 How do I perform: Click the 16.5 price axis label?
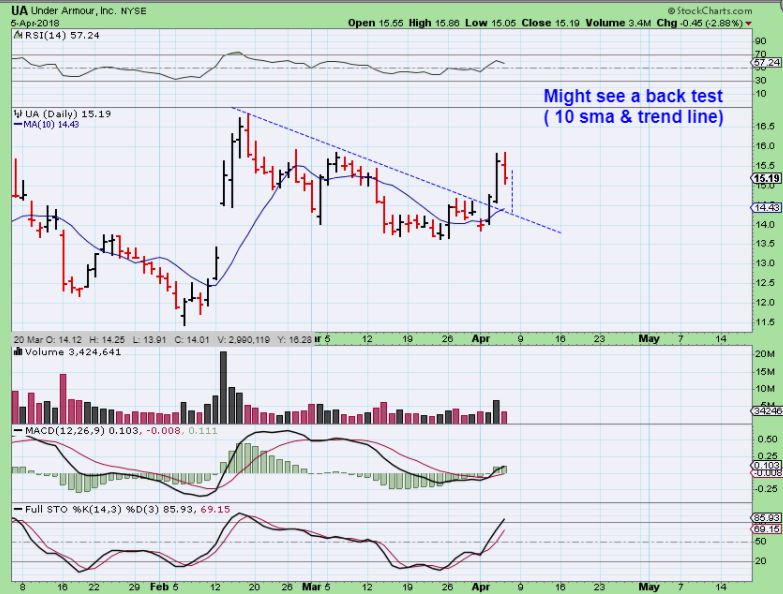click(765, 126)
